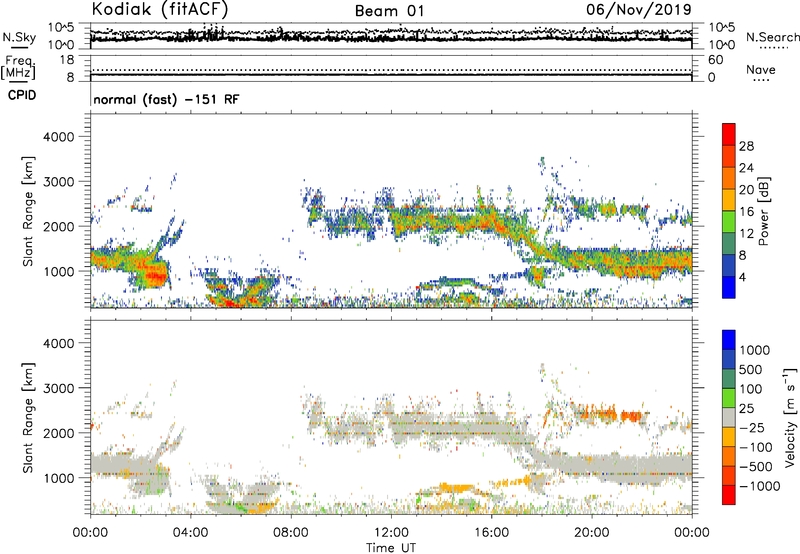Click the 'Time UT' axis title
The width and height of the screenshot is (800, 554).
click(x=391, y=548)
